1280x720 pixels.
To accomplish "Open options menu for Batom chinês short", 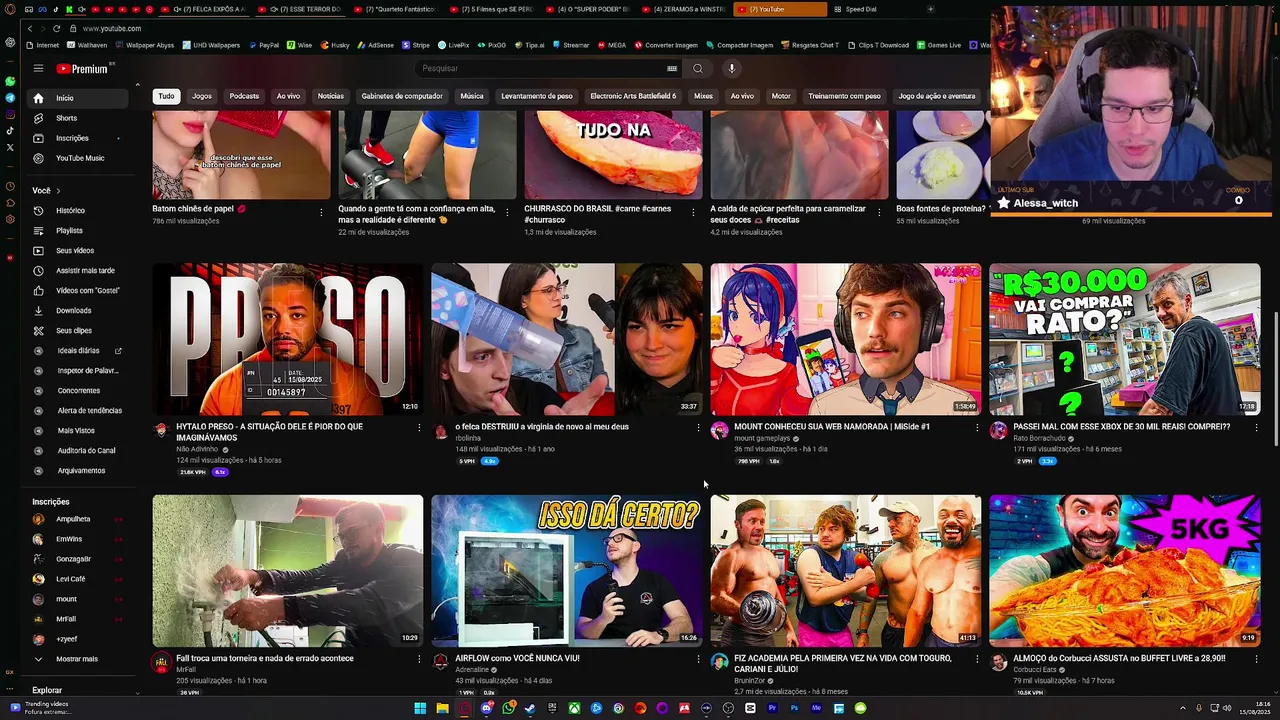I will click(x=321, y=212).
